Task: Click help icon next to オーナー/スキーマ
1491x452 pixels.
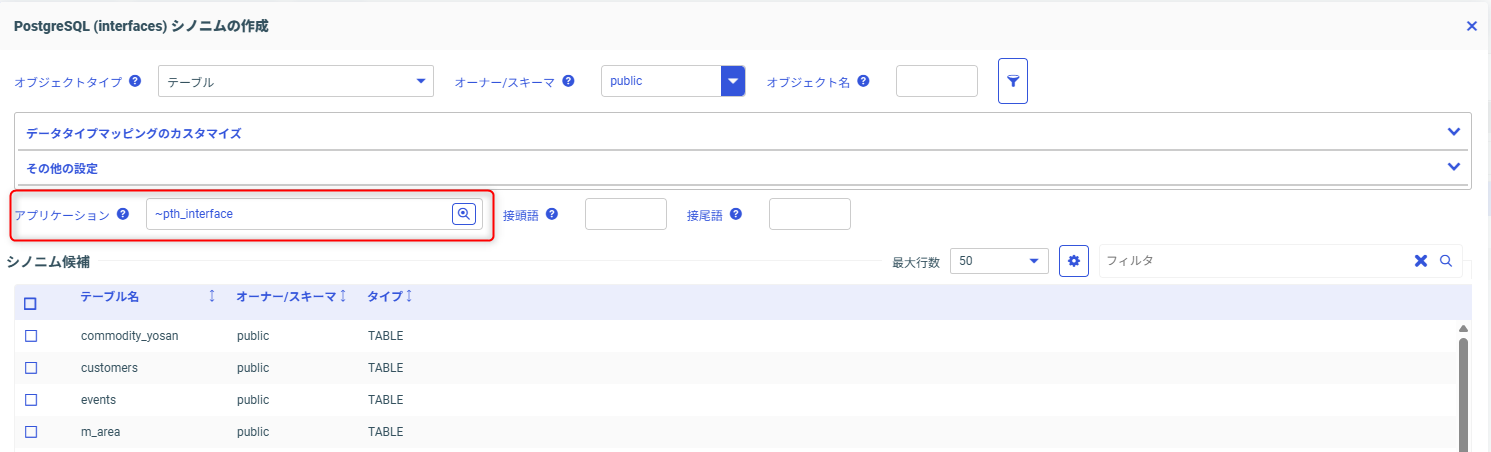Action: coord(568,81)
